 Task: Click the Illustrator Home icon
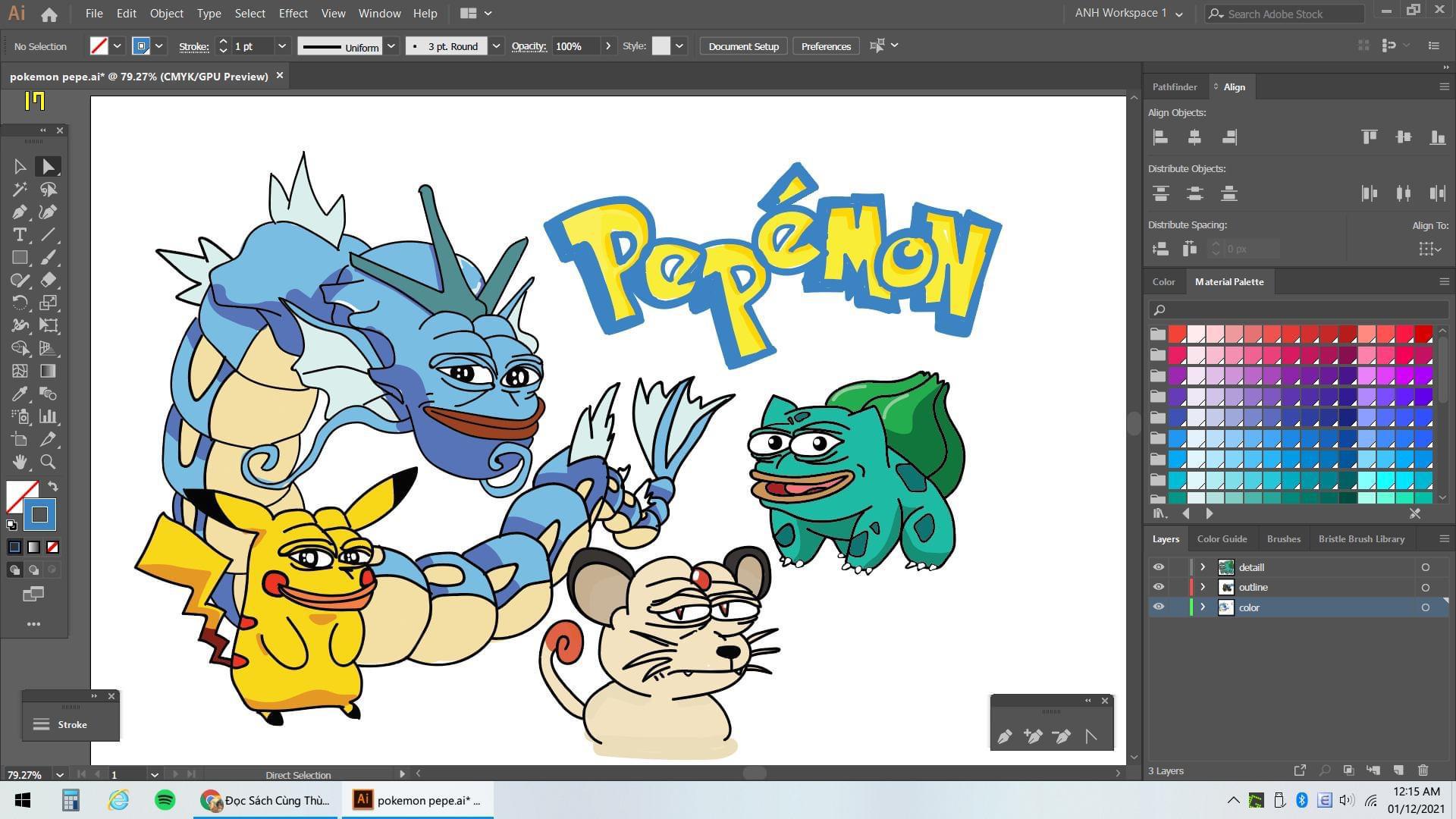click(x=49, y=14)
